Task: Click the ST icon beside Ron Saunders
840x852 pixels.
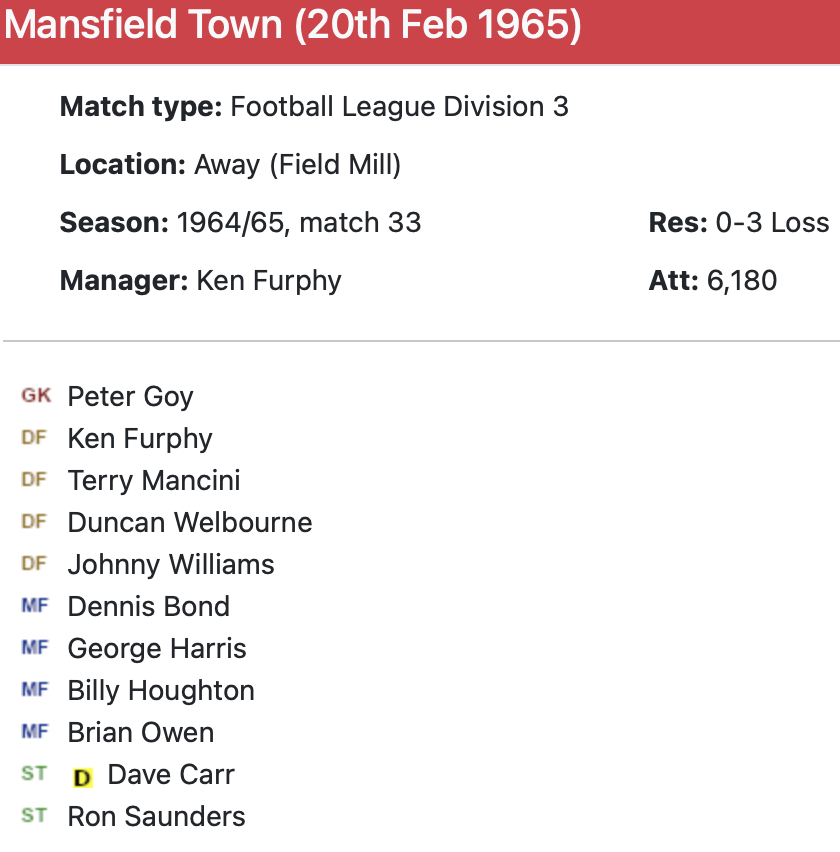Action: pyautogui.click(x=34, y=816)
